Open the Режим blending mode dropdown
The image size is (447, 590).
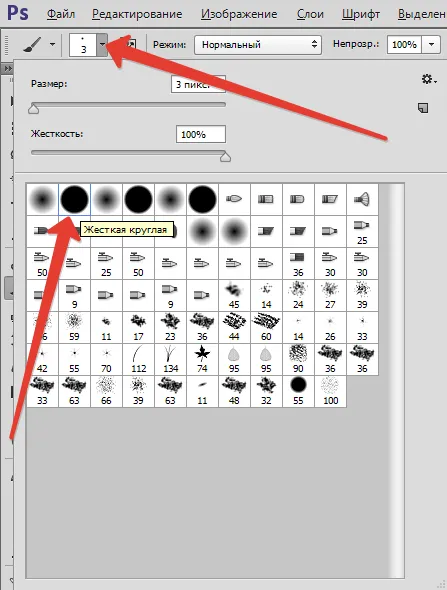coord(258,45)
